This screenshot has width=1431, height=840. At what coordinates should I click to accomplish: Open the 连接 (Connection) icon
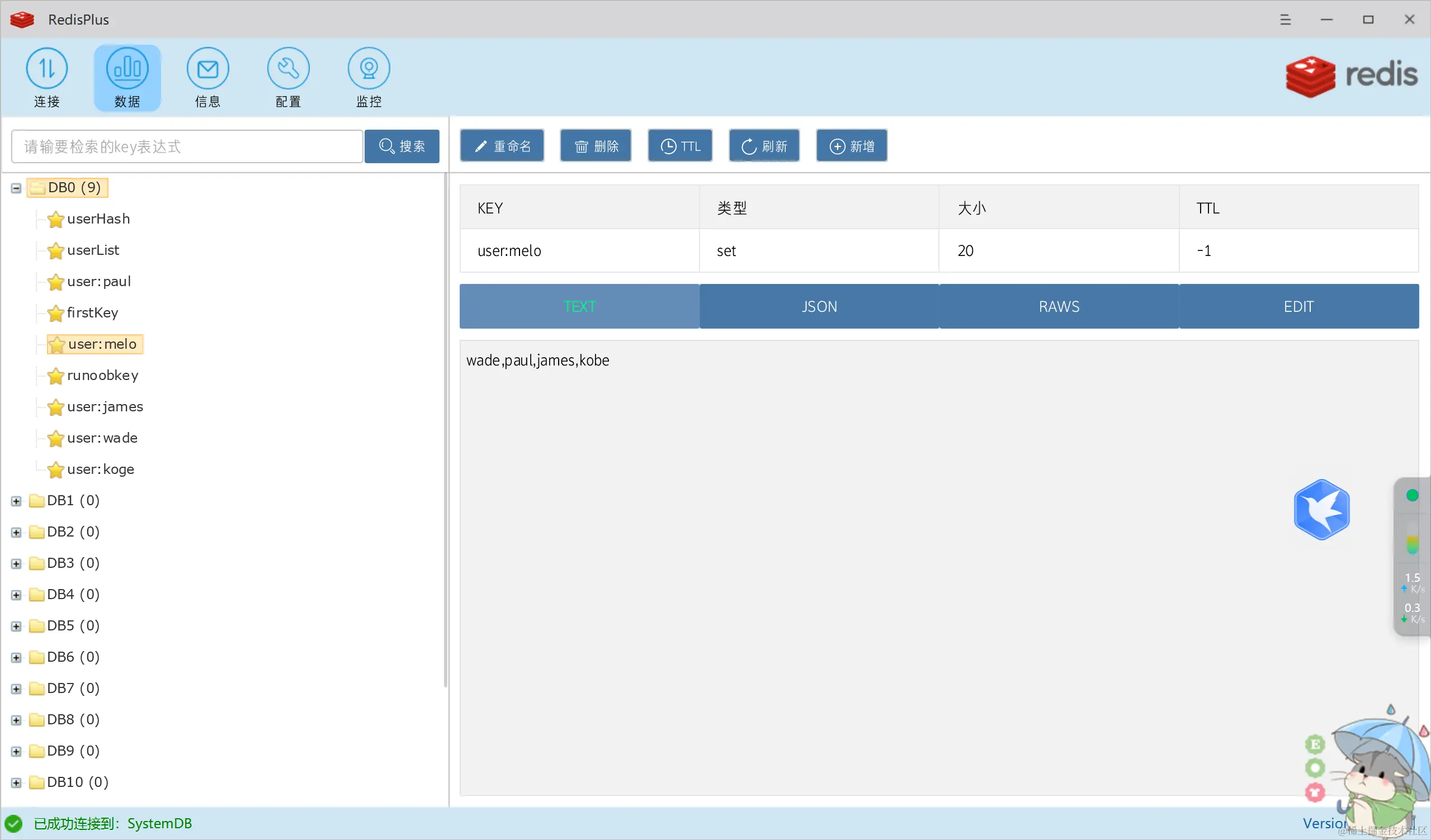[x=46, y=69]
